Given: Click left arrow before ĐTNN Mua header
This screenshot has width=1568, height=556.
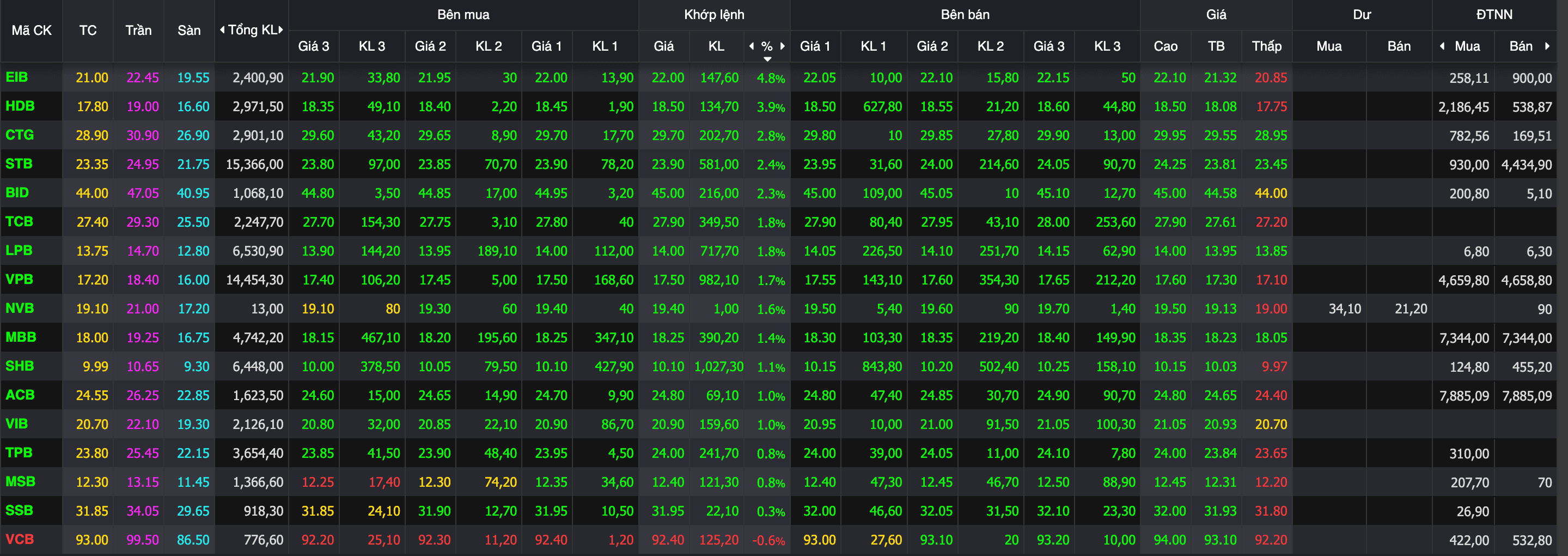Looking at the screenshot, I should coord(1442,46).
